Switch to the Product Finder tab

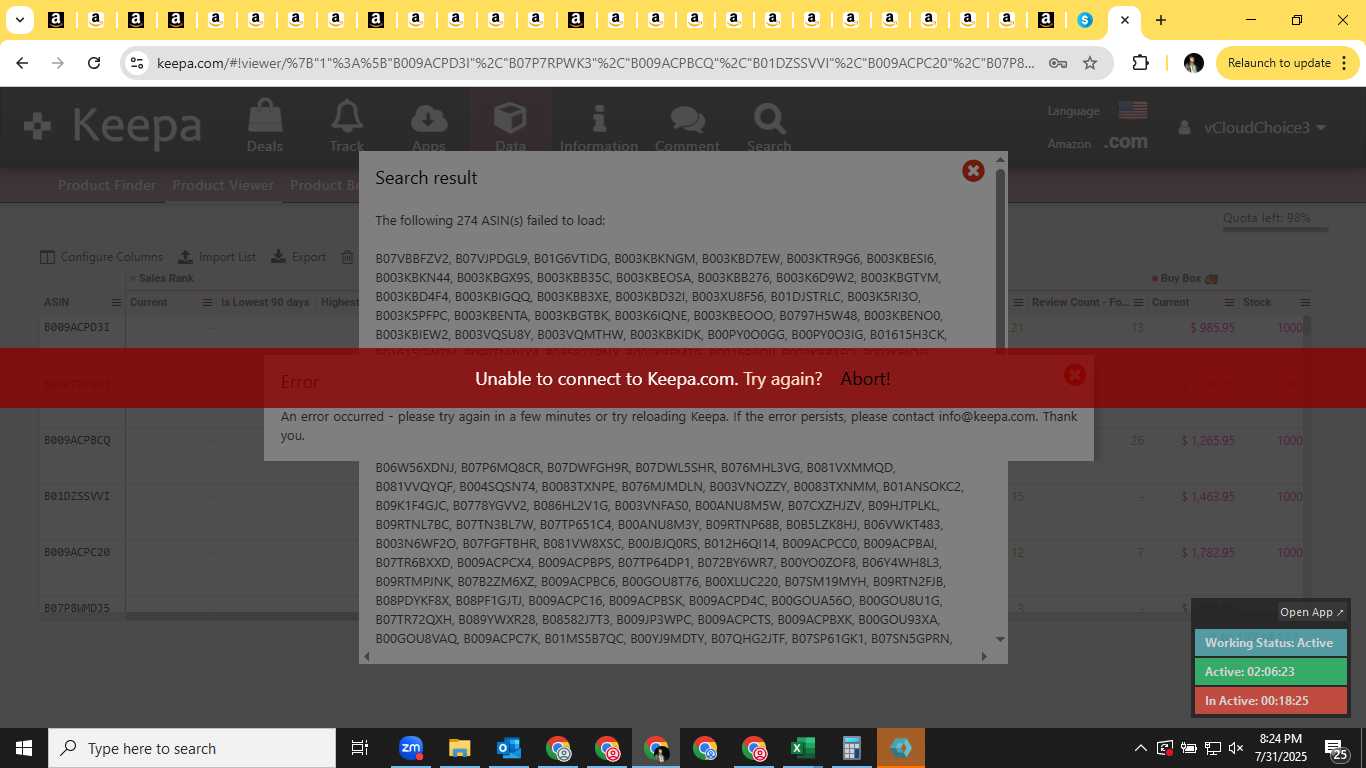107,185
